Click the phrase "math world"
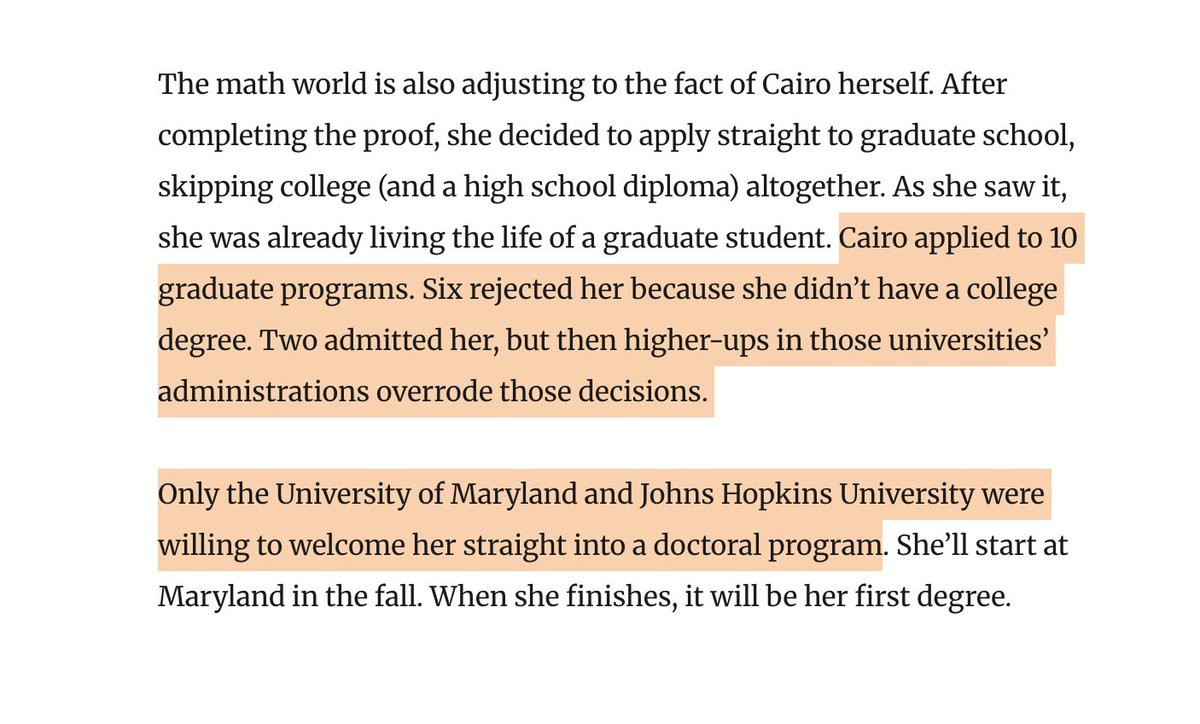 [x=272, y=85]
